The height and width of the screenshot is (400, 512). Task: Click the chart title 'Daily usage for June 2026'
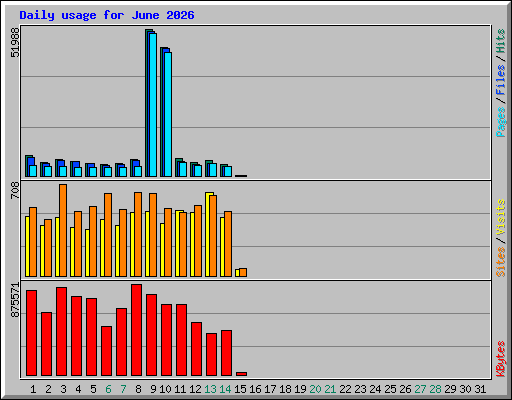(x=107, y=15)
